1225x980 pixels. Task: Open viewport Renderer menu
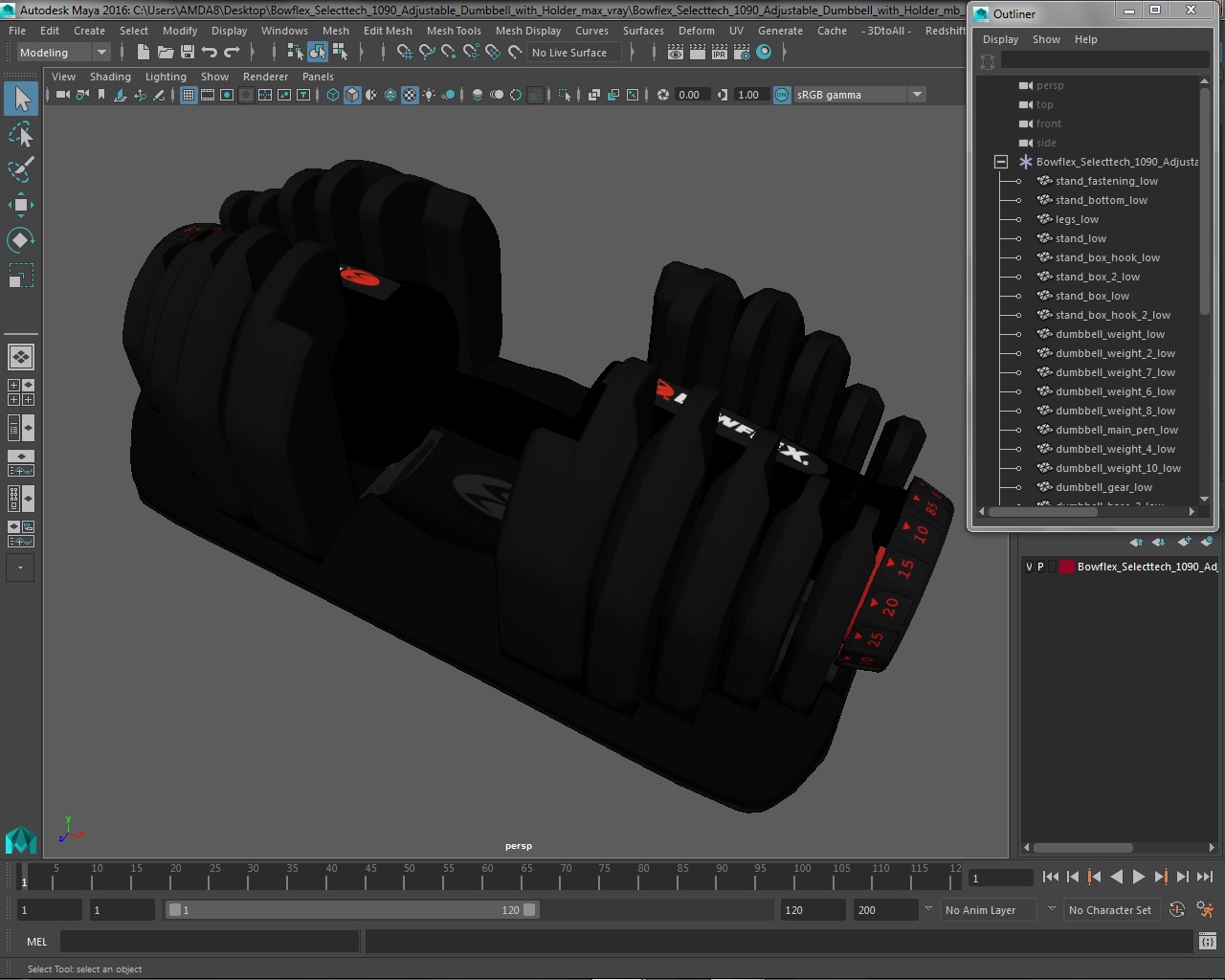(265, 77)
